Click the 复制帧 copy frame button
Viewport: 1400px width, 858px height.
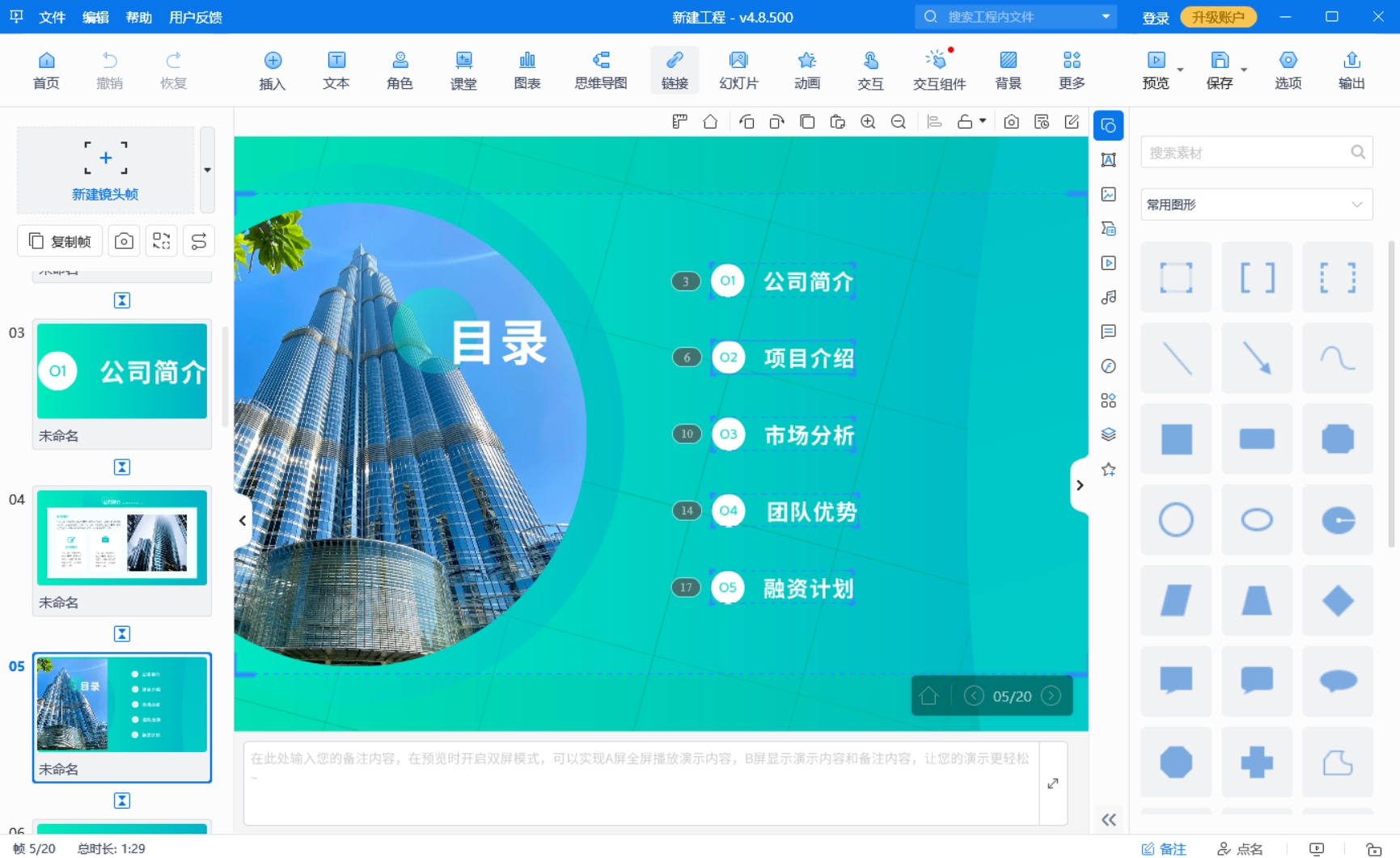point(61,241)
